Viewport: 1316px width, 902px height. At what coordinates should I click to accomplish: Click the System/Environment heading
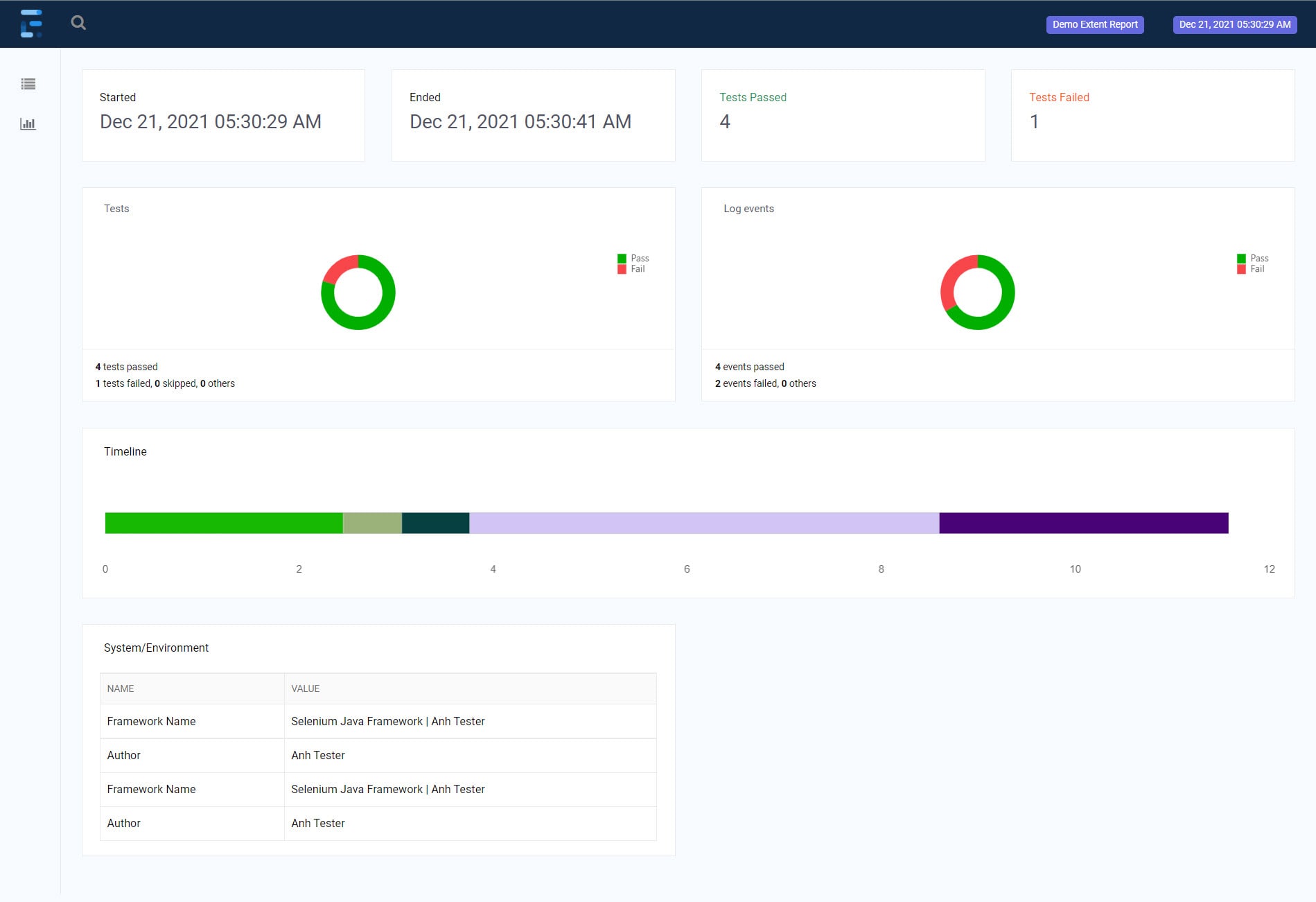(156, 648)
